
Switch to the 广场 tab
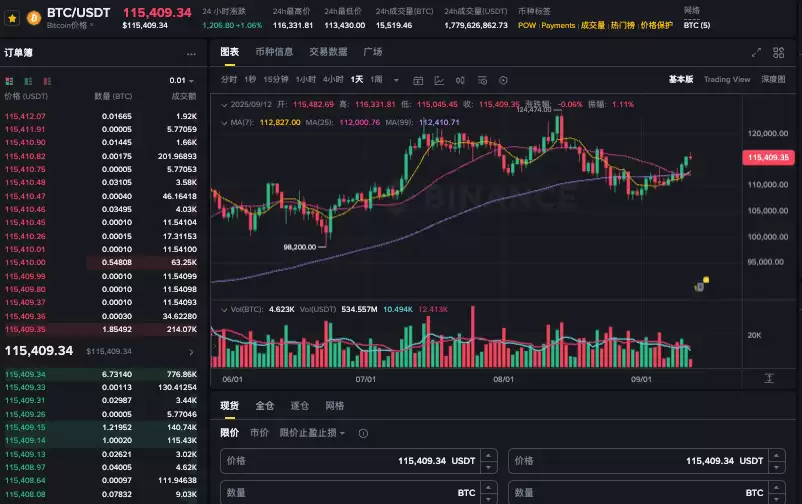(373, 52)
